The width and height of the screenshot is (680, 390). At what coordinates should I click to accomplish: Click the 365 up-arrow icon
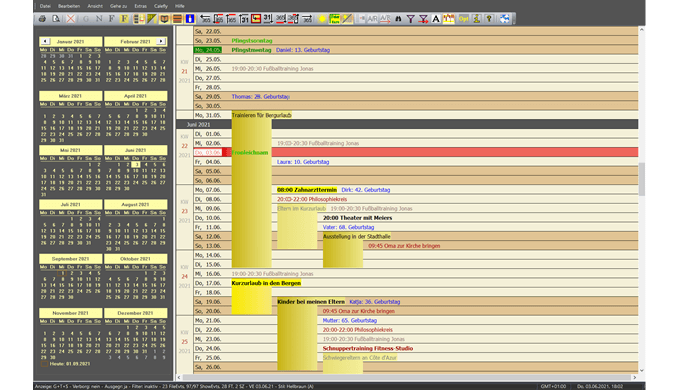coord(231,19)
